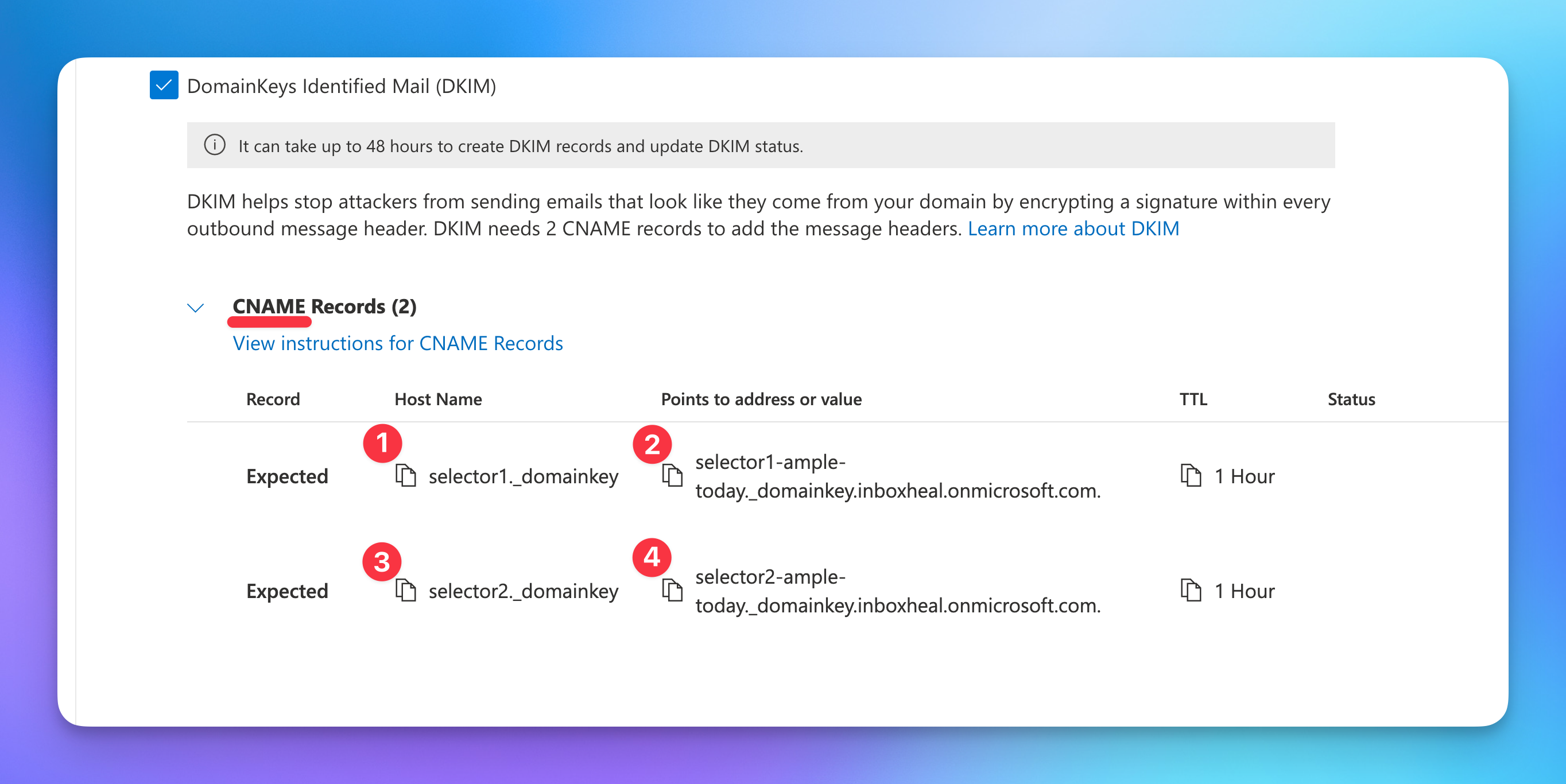
Task: Copy the selector2._domainkey host name
Action: tap(405, 590)
